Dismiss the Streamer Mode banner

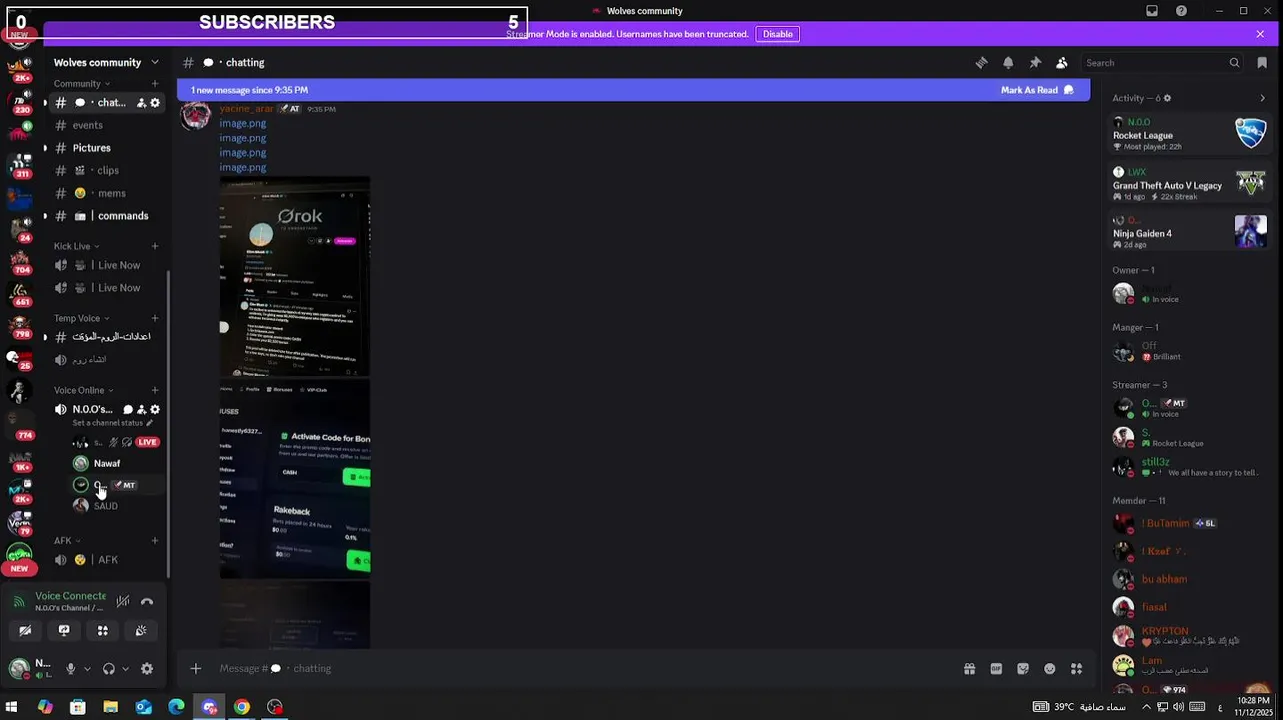pos(1260,34)
